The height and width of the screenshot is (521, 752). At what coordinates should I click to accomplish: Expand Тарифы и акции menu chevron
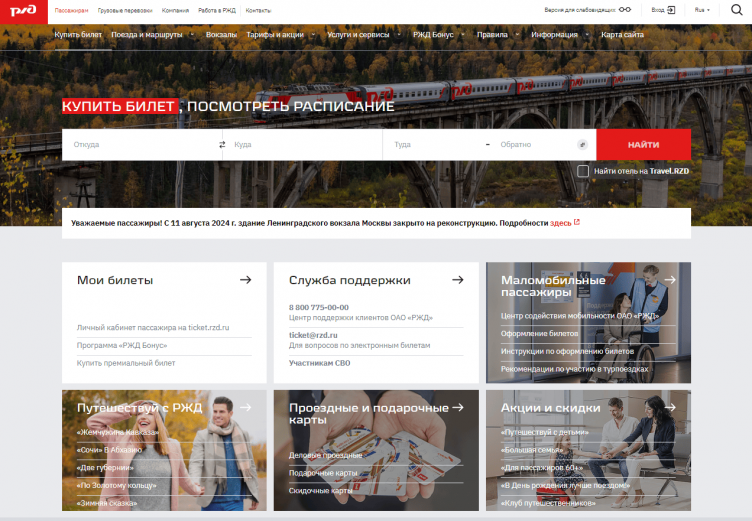click(313, 35)
